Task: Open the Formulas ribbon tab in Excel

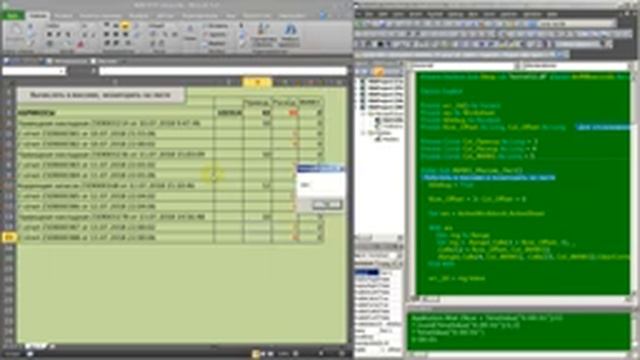Action: (x=139, y=16)
